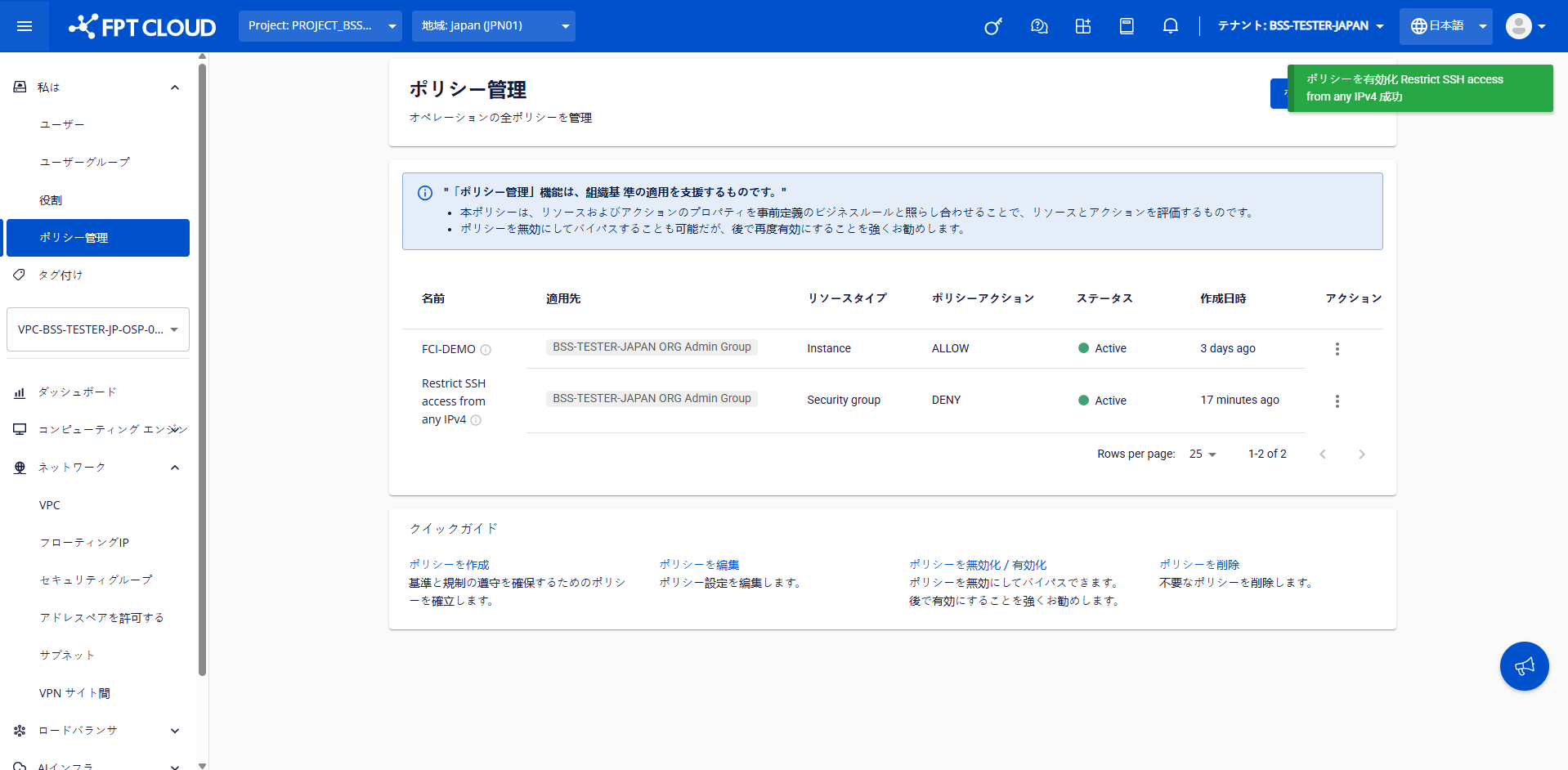The width and height of the screenshot is (1568, 770).
Task: Click the info icon in the policy notice banner
Action: pyautogui.click(x=425, y=193)
